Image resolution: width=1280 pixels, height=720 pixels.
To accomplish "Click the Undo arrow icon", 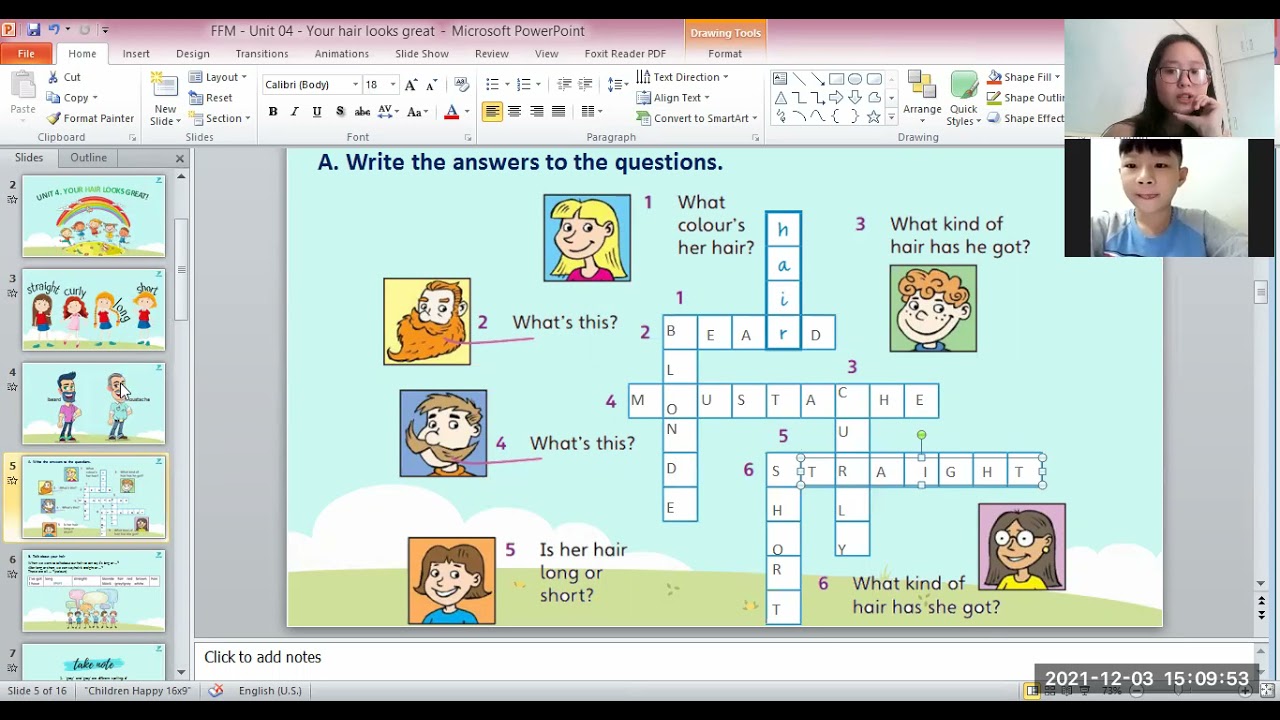I will click(53, 30).
